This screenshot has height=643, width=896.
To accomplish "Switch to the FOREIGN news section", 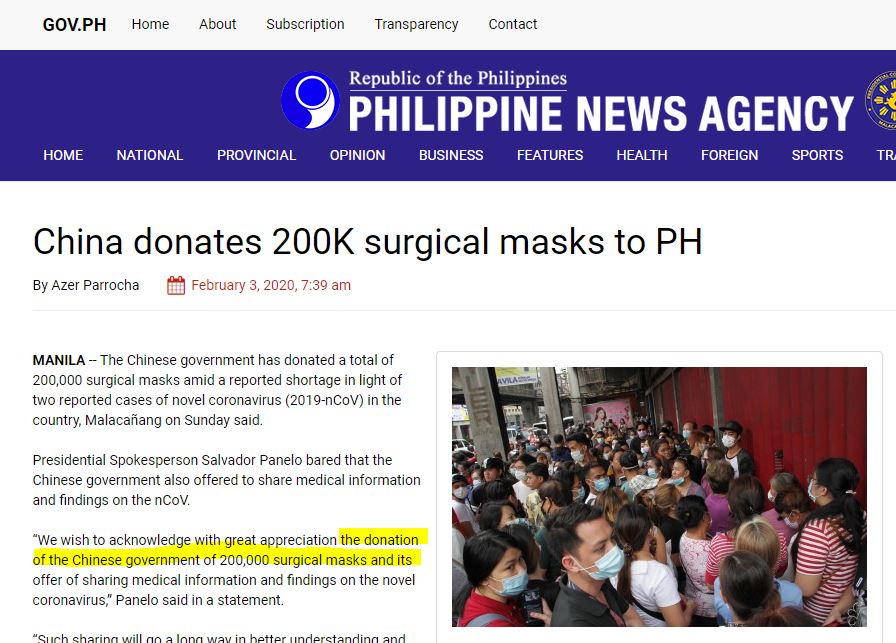I will click(x=729, y=155).
